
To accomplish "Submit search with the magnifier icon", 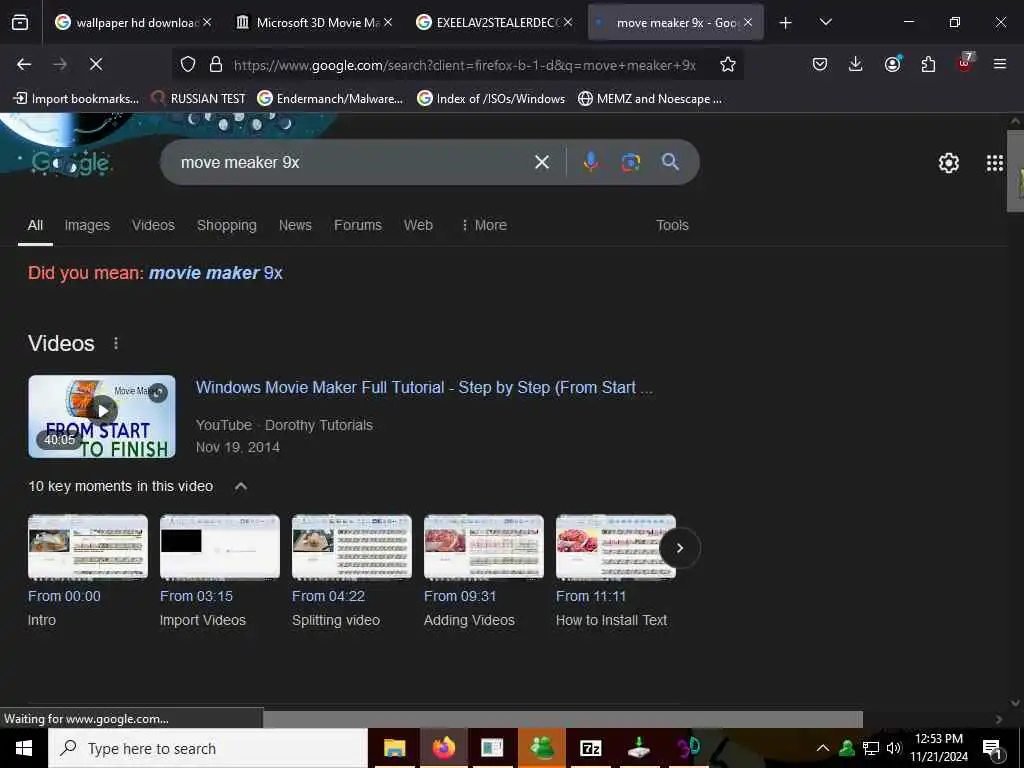I will click(x=670, y=162).
